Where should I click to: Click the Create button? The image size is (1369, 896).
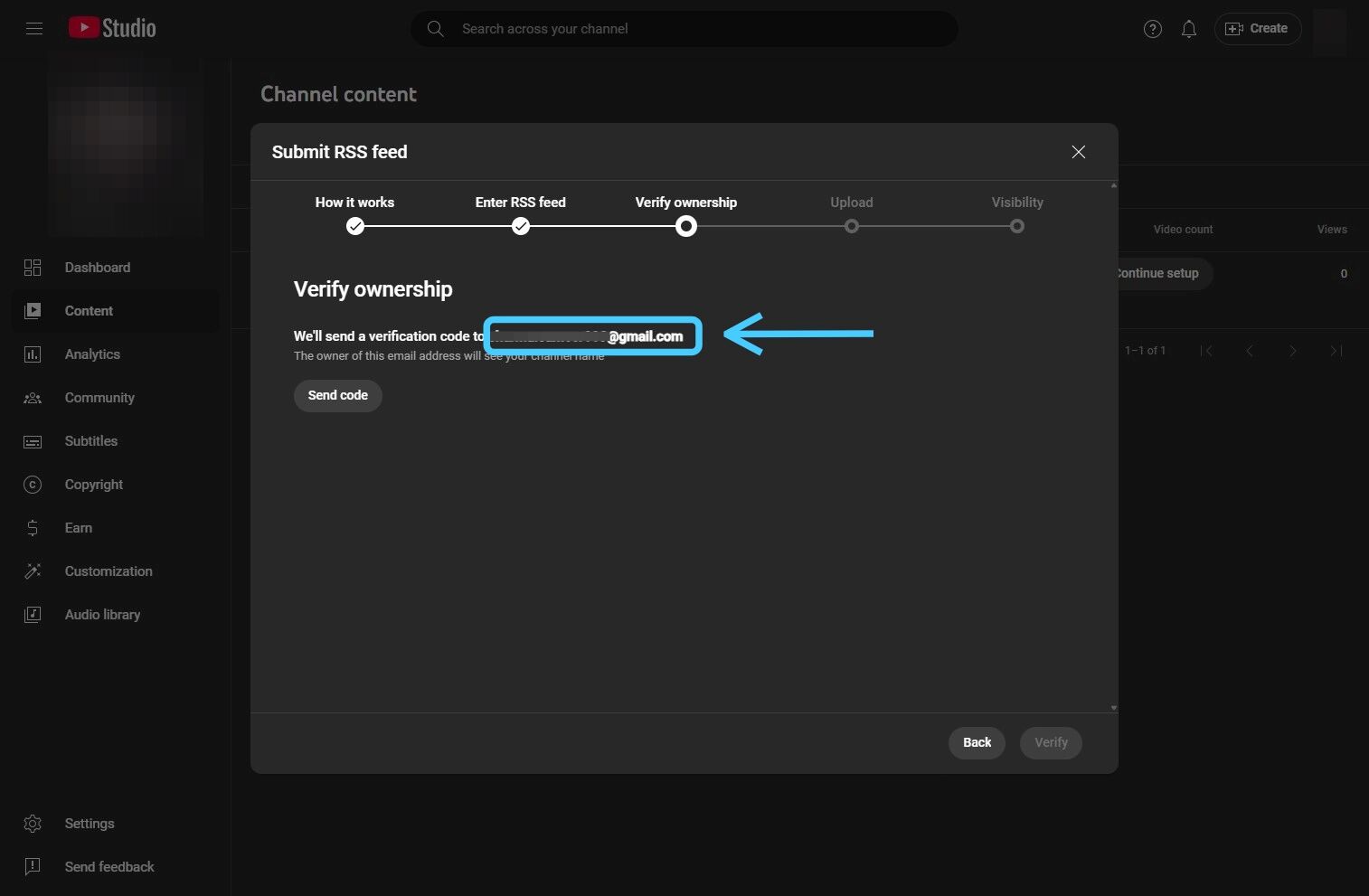point(1257,29)
